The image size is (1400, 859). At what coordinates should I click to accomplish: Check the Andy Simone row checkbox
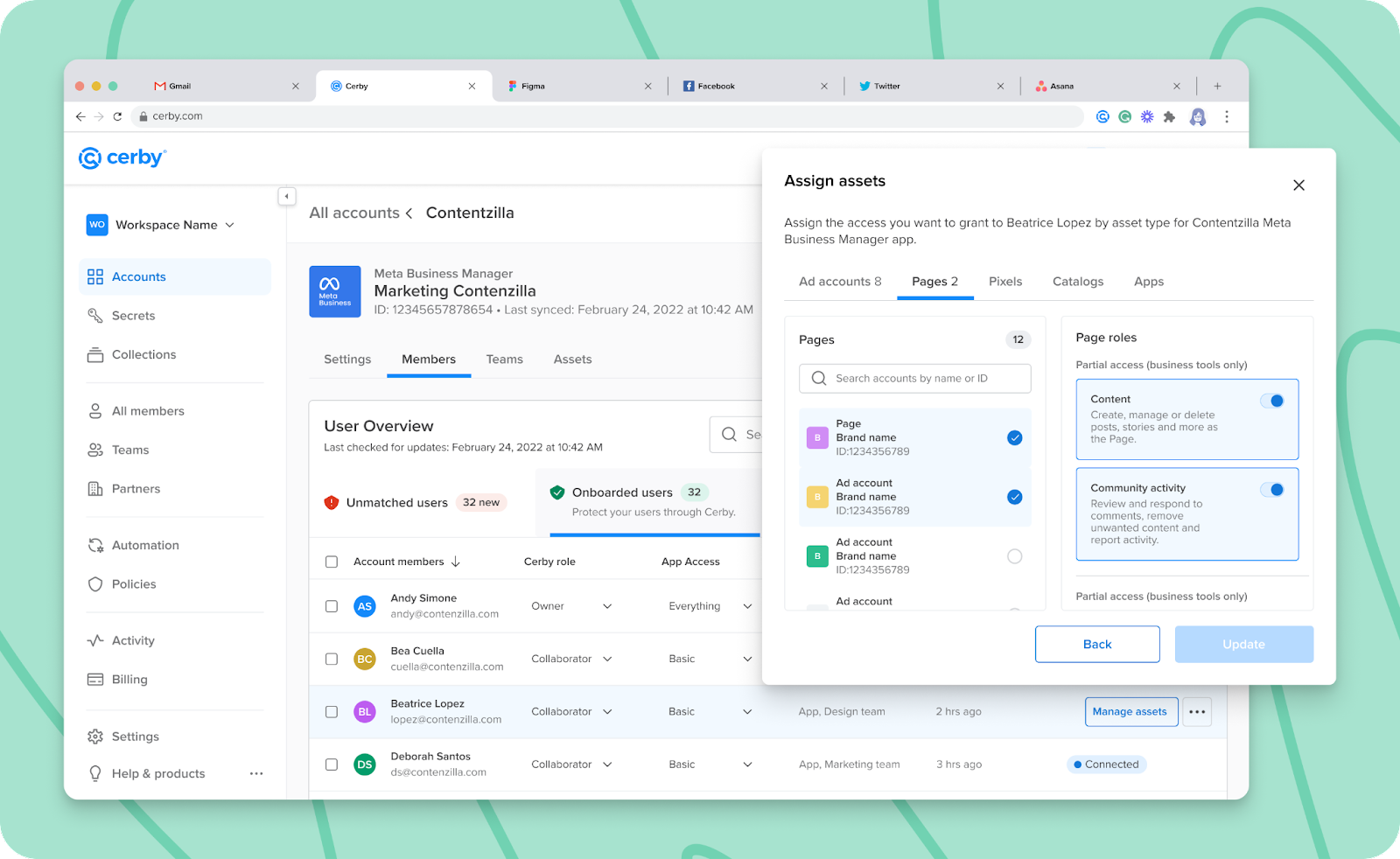[x=332, y=606]
